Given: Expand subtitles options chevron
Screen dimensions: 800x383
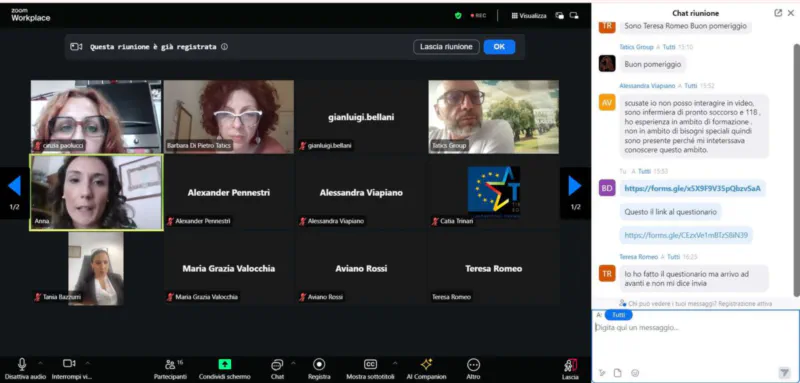Looking at the screenshot, I should (x=395, y=363).
